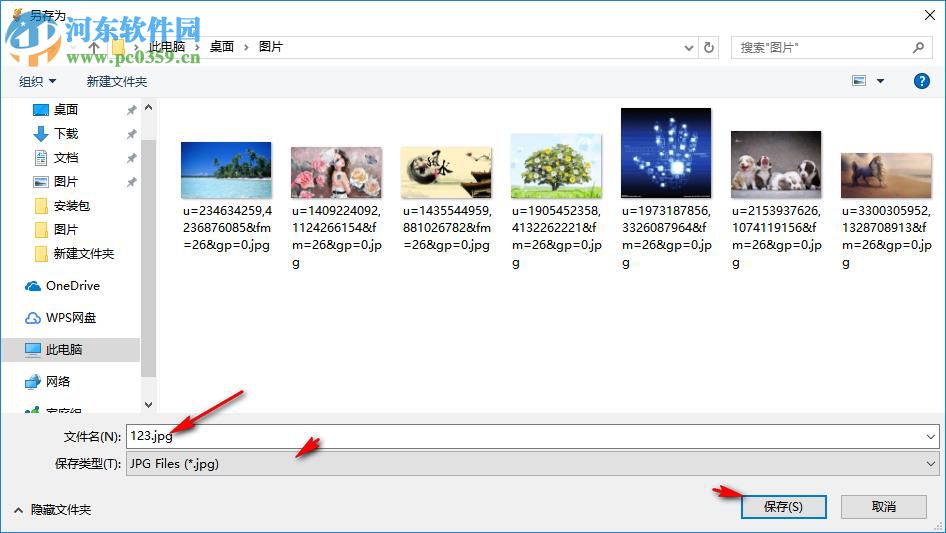This screenshot has width=946, height=533.
Task: Click 此电脑 in the address breadcrumb
Action: click(167, 47)
